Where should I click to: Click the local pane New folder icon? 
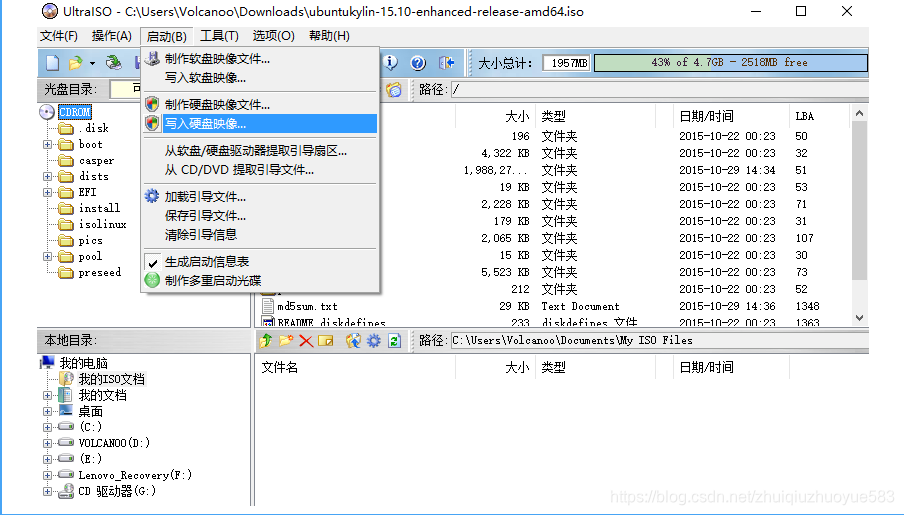(286, 341)
